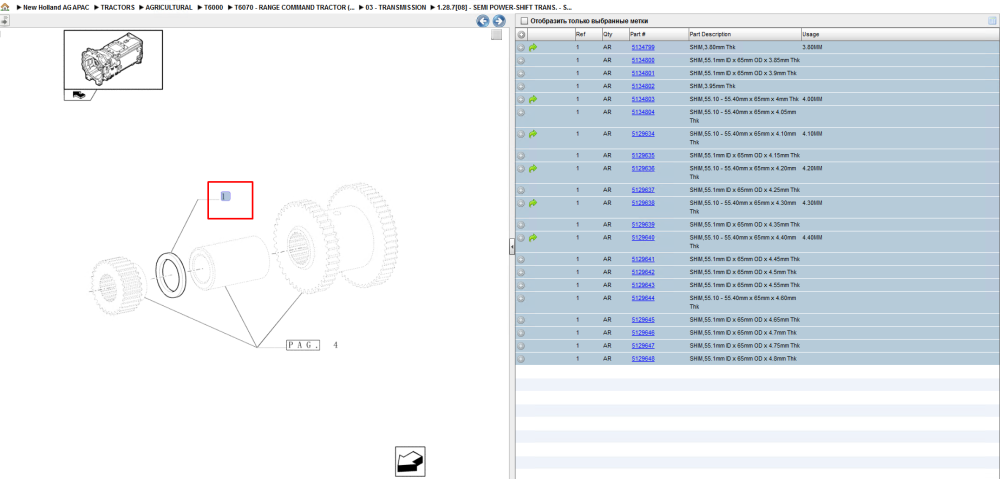Open AGRICULTURAL breadcrumb

168,7
